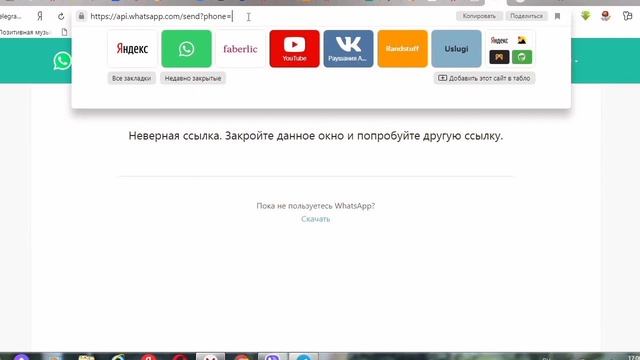Screen dimensions: 640x360
Task: Click the Поделиться button in the address bar
Action: [527, 16]
